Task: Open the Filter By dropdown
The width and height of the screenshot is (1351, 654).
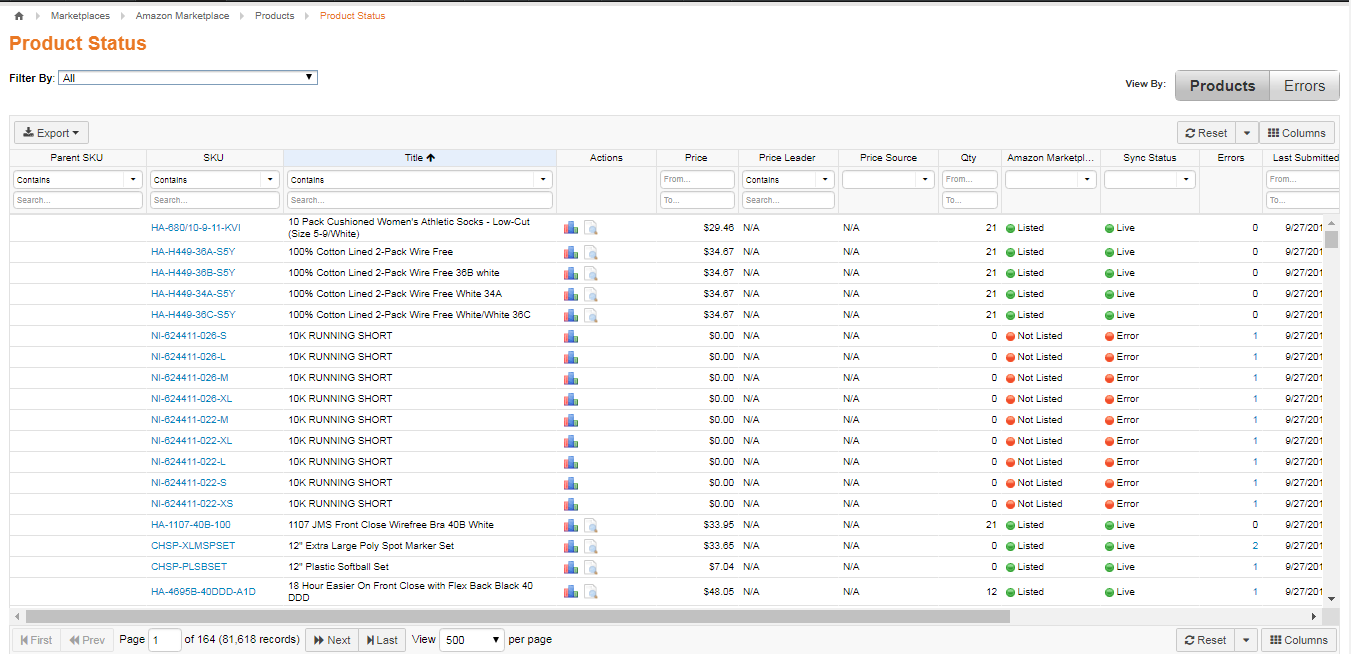Action: click(188, 77)
